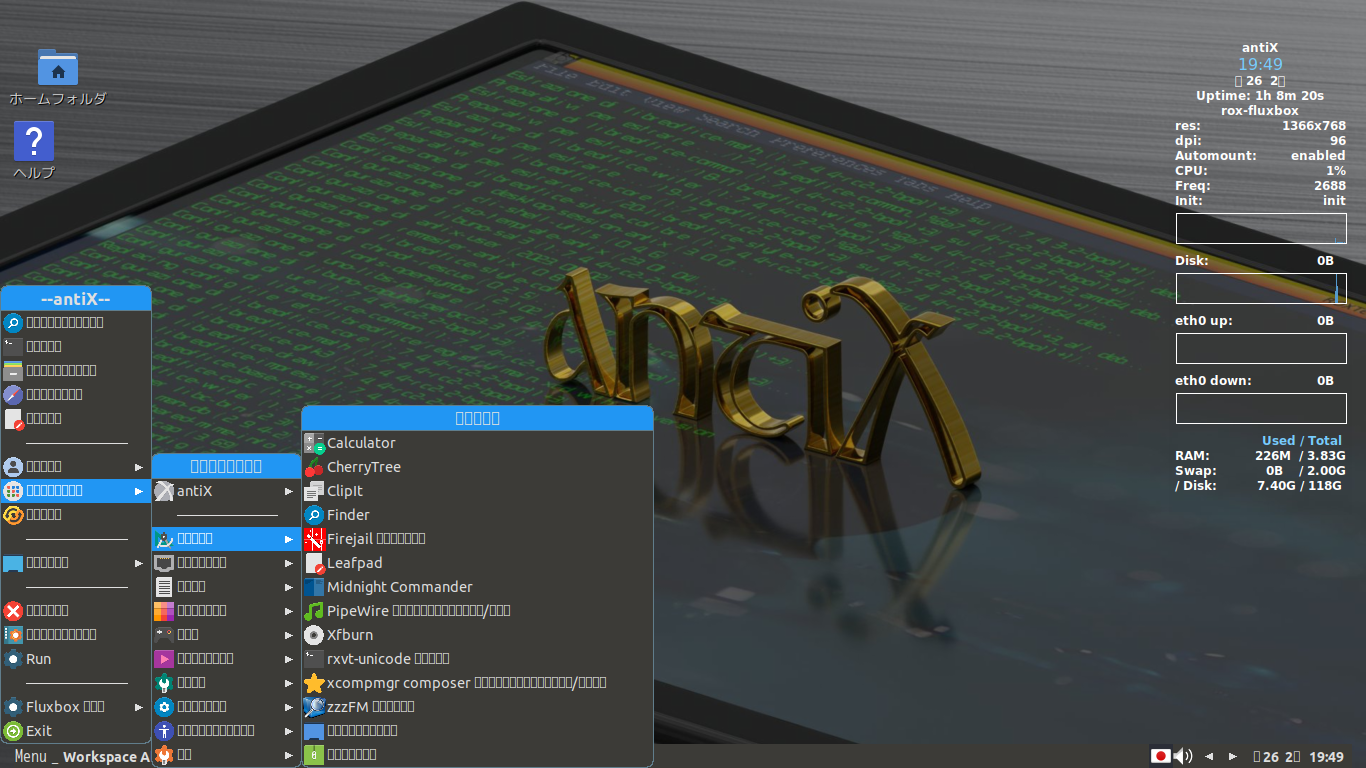The width and height of the screenshot is (1366, 768).
Task: Expand the arrow on the blue gear settings row
Action: pyautogui.click(x=289, y=707)
